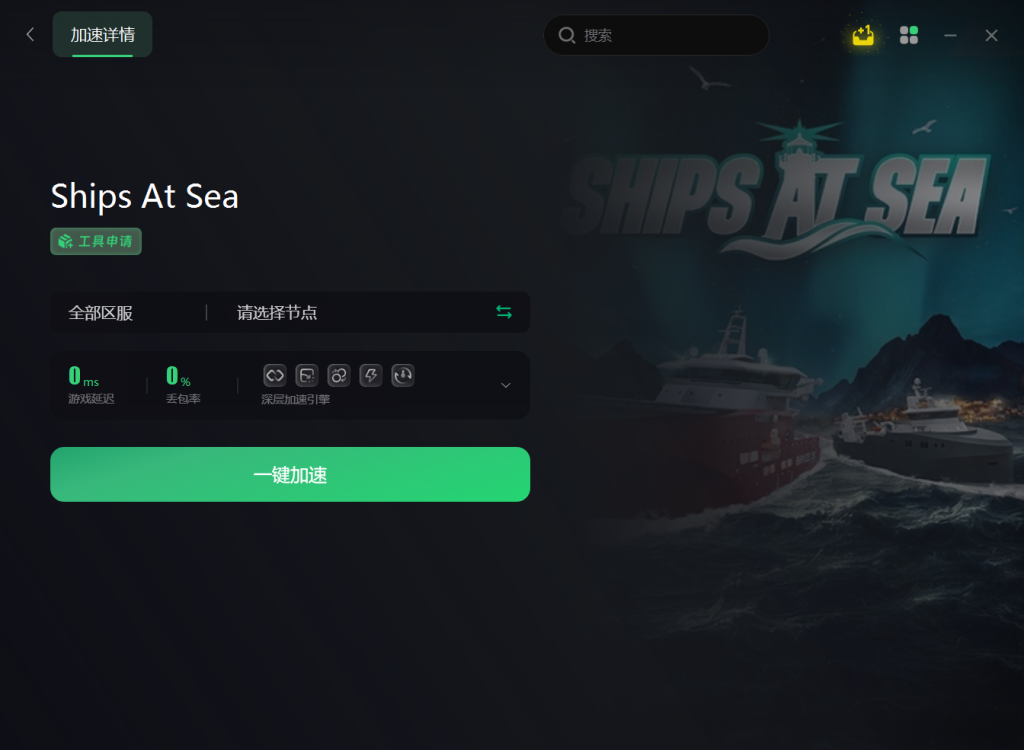
Task: Click the green swap arrows node icon
Action: (504, 312)
